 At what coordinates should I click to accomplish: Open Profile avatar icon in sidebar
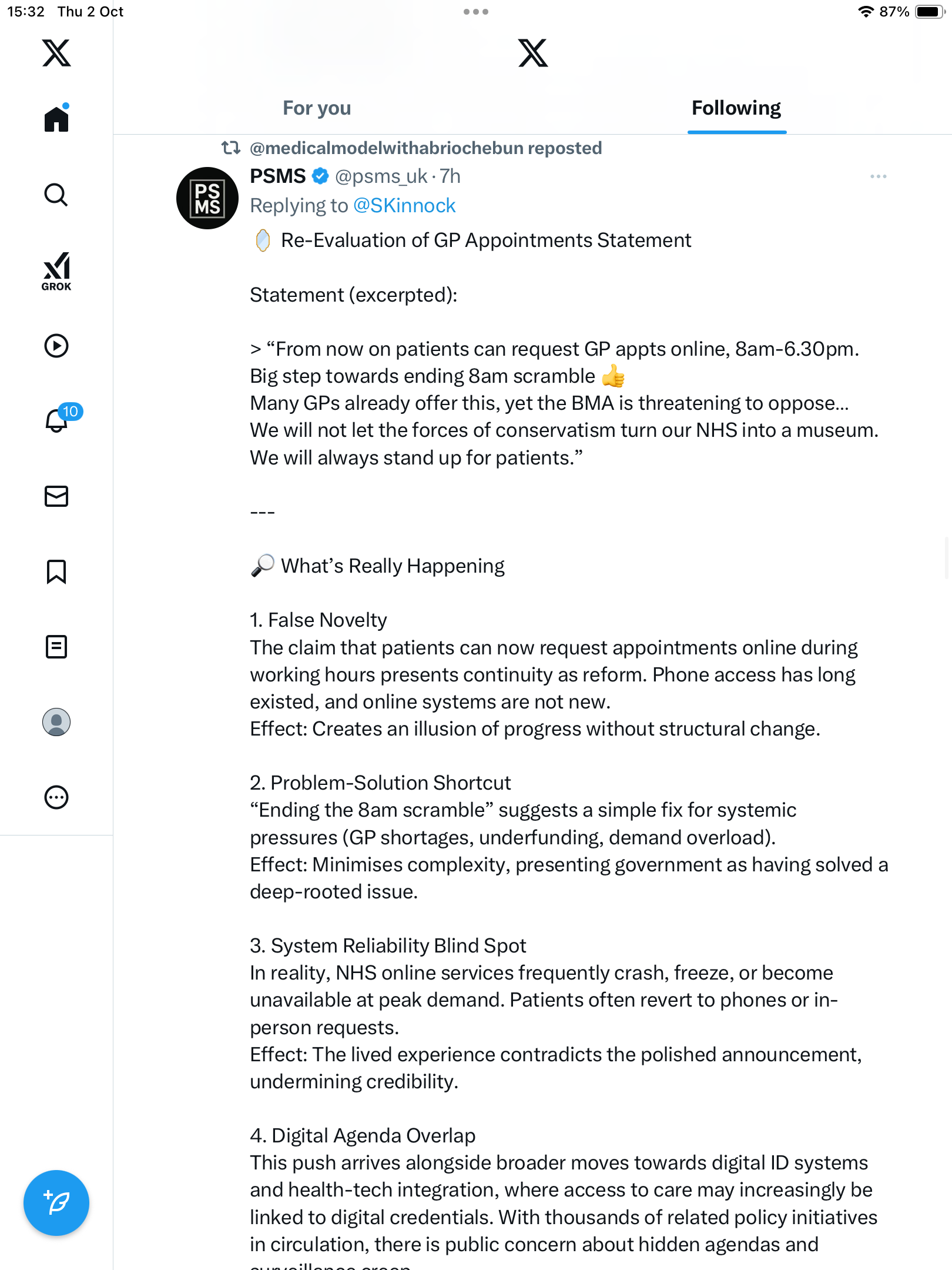(x=56, y=722)
